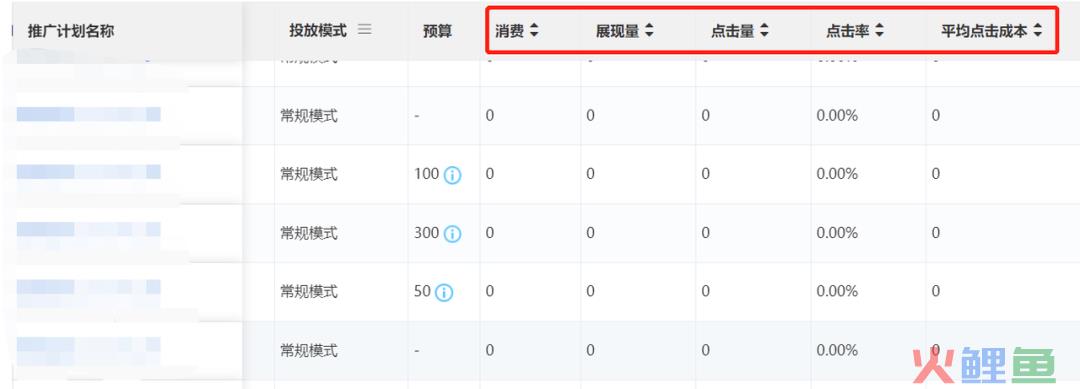Click 0.00% in the budget 300 row
Screen dimensions: 1080x389
click(837, 233)
